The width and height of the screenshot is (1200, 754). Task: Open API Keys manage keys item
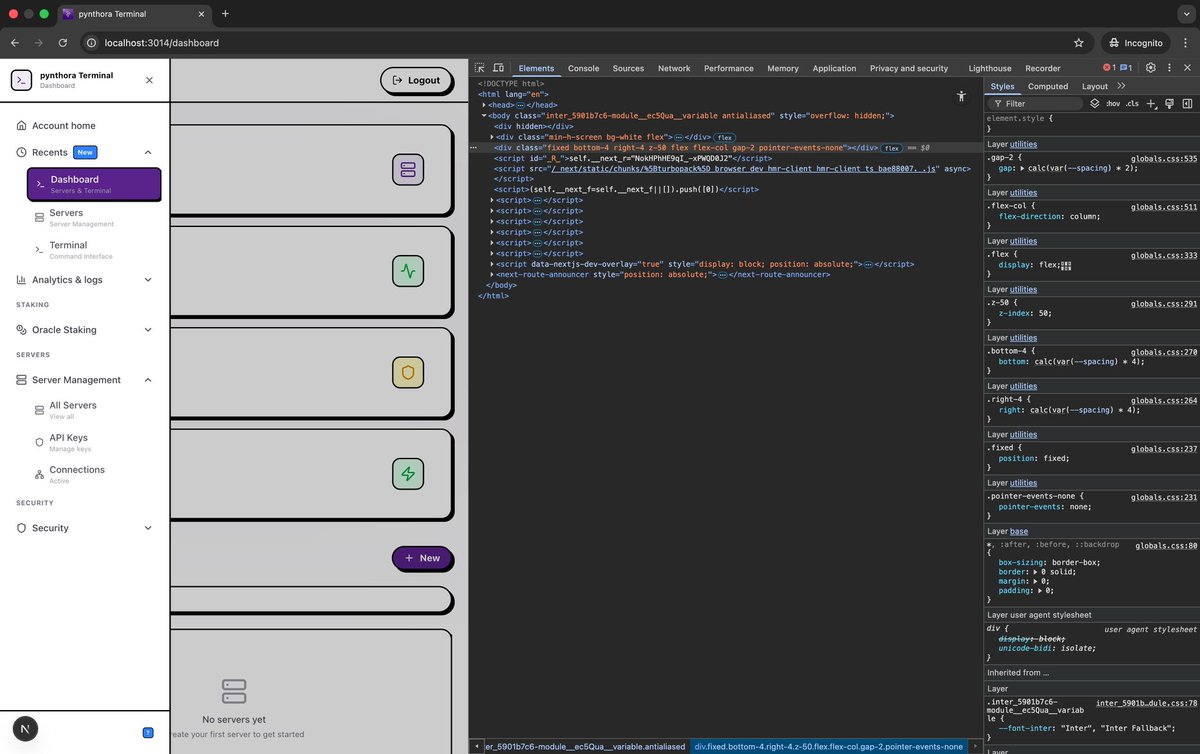click(x=69, y=442)
